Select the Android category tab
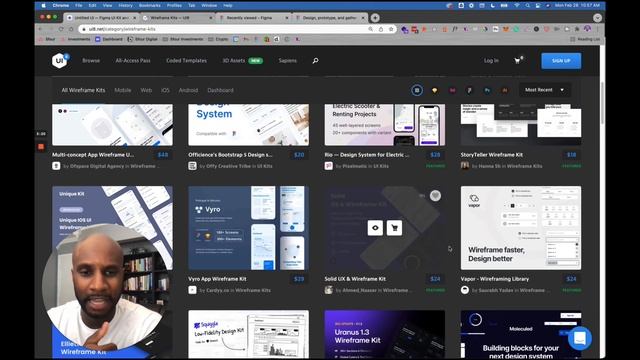Image resolution: width=640 pixels, height=360 pixels. click(x=188, y=90)
